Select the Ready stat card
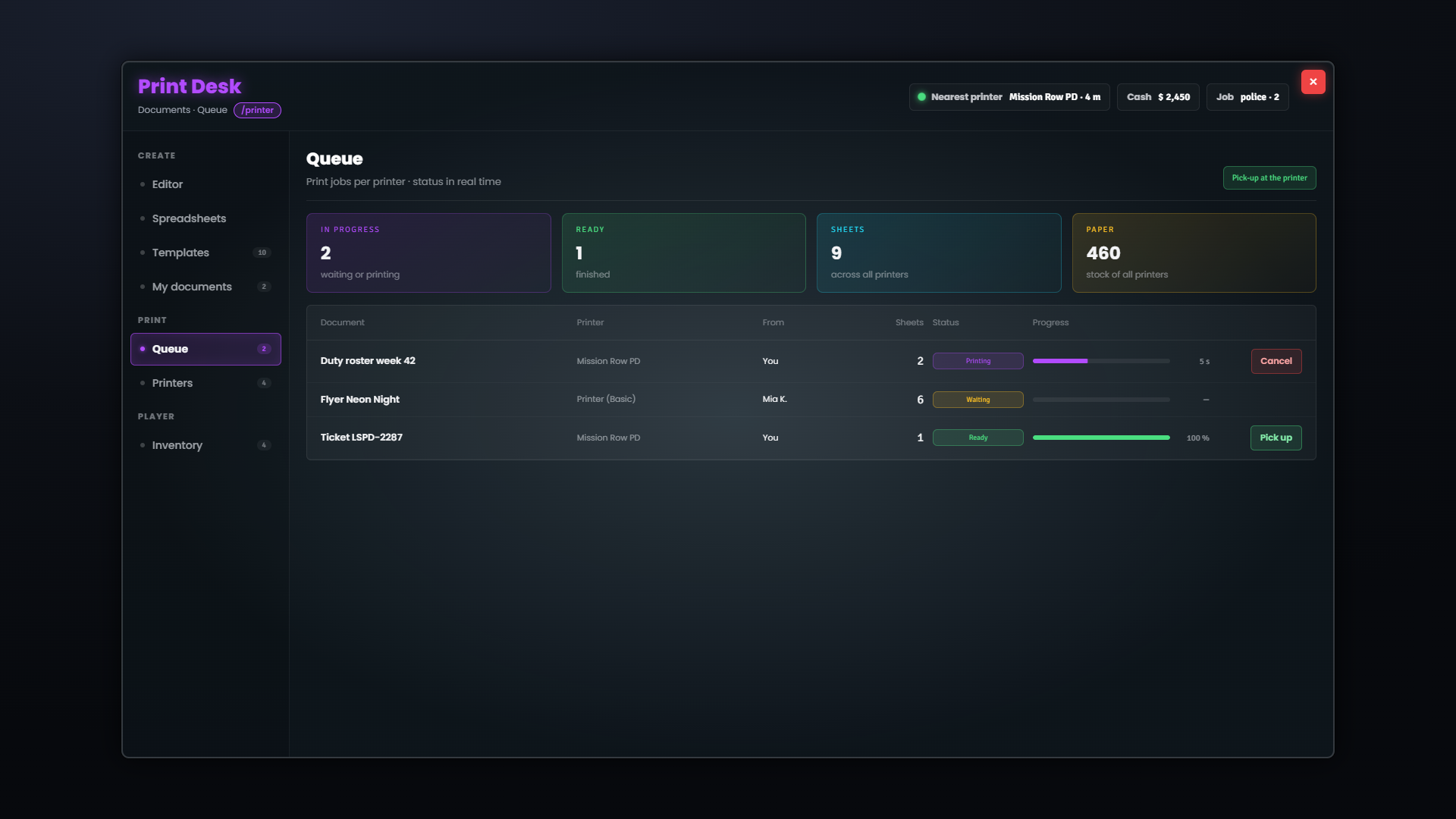 pyautogui.click(x=683, y=253)
